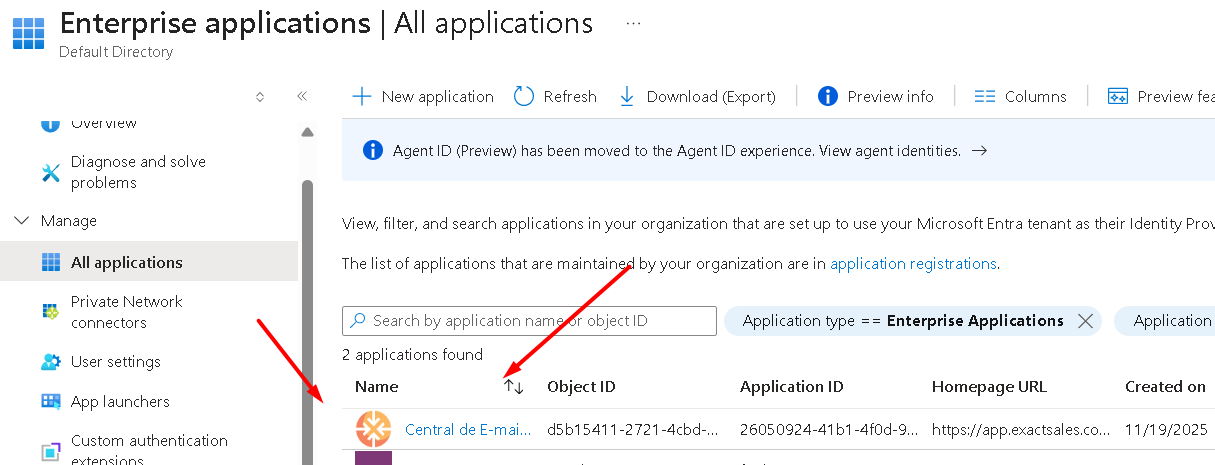
Task: Click the Preview features icon
Action: tap(1118, 96)
